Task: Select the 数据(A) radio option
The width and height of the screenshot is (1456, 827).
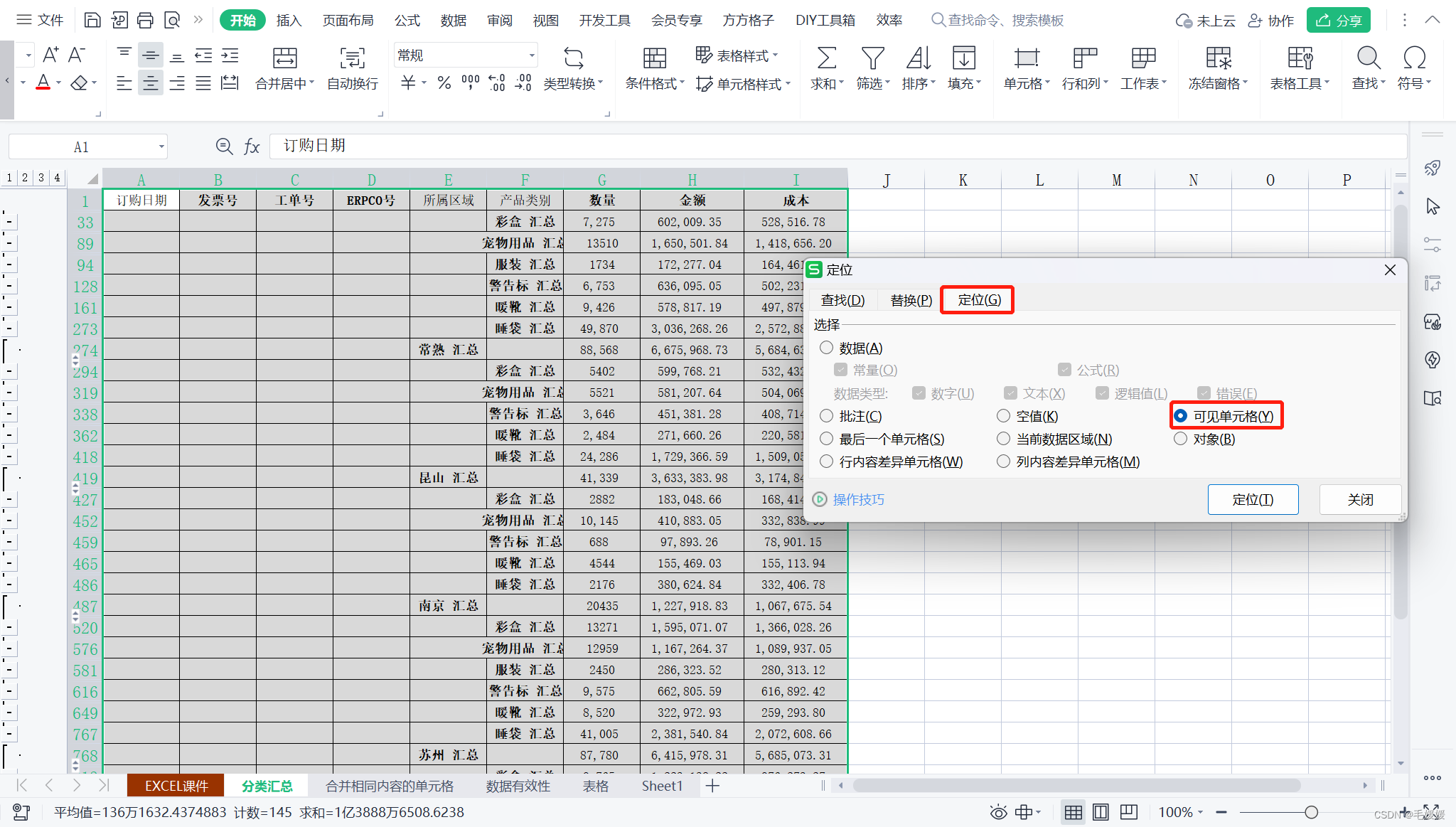Action: [826, 348]
